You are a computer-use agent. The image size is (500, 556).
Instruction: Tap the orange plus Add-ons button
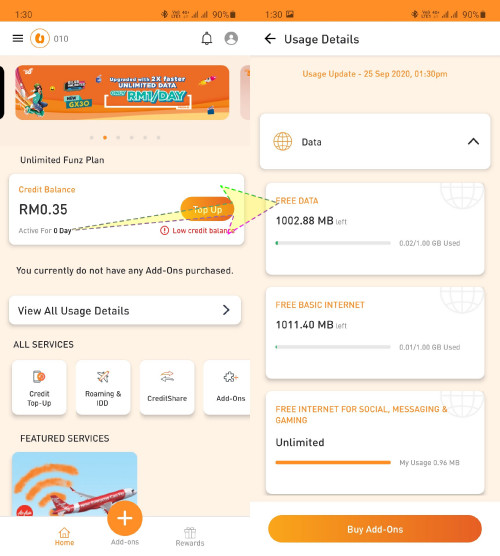coord(125,518)
